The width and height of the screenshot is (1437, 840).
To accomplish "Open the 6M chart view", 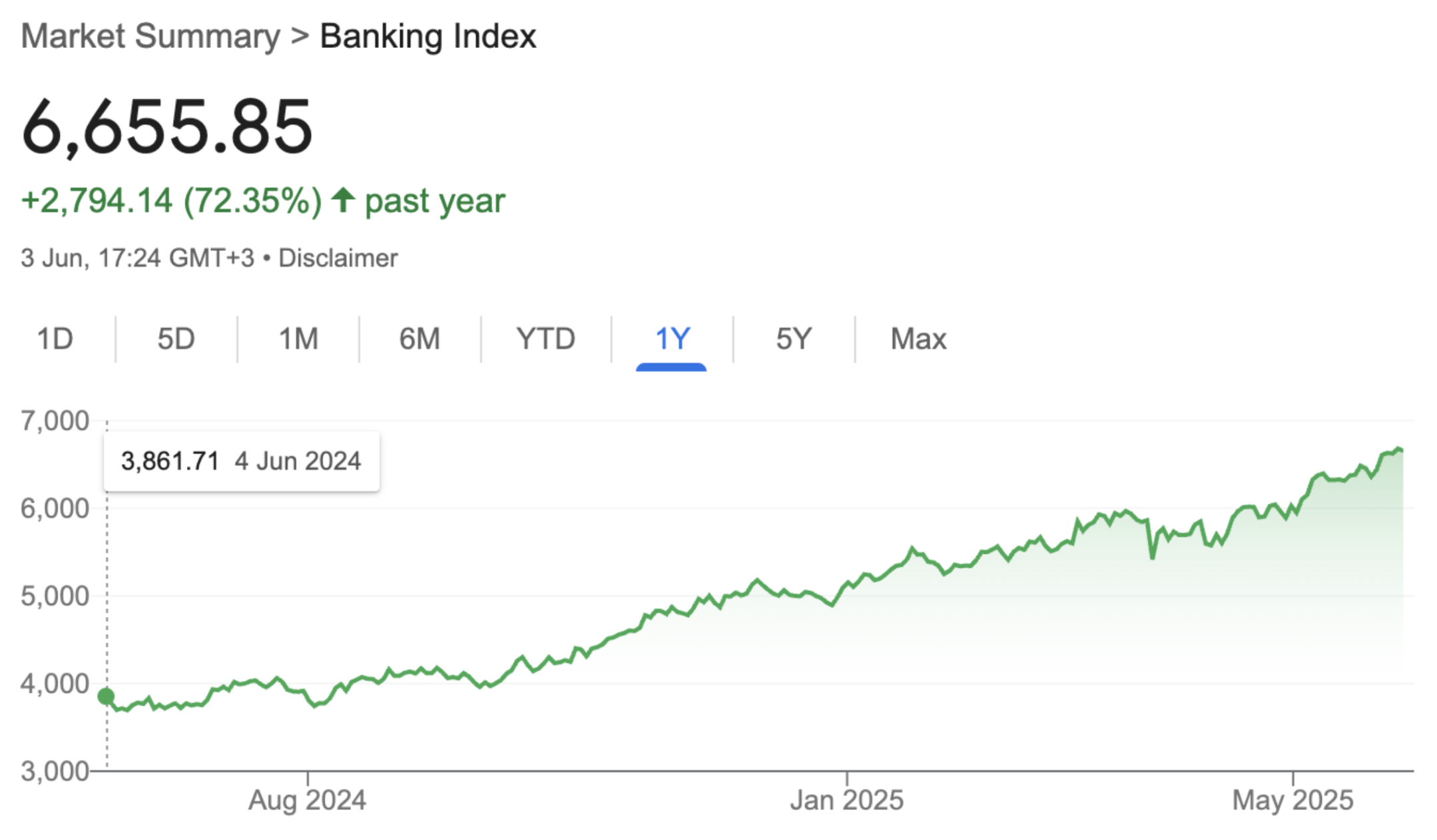I will [x=420, y=339].
